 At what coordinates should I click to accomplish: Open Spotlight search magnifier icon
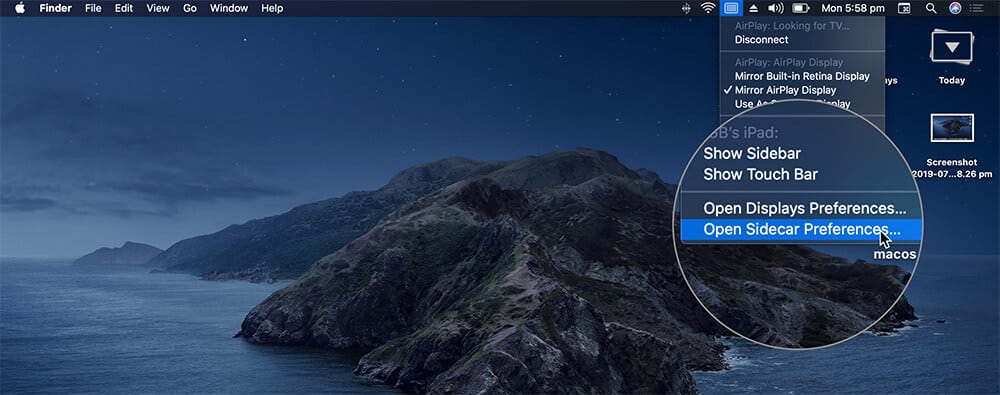(x=930, y=8)
